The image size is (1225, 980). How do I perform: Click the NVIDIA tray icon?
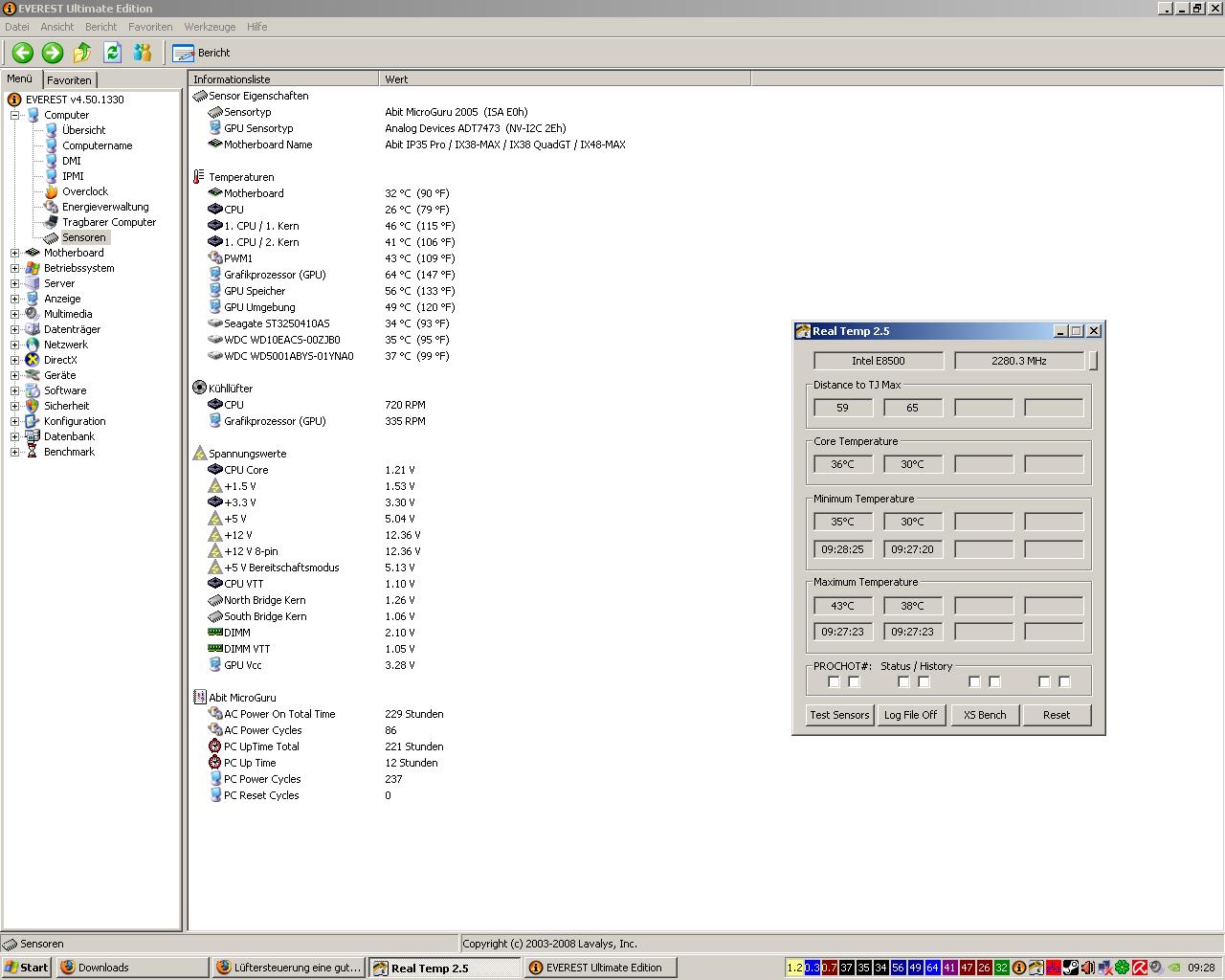pyautogui.click(x=1174, y=968)
